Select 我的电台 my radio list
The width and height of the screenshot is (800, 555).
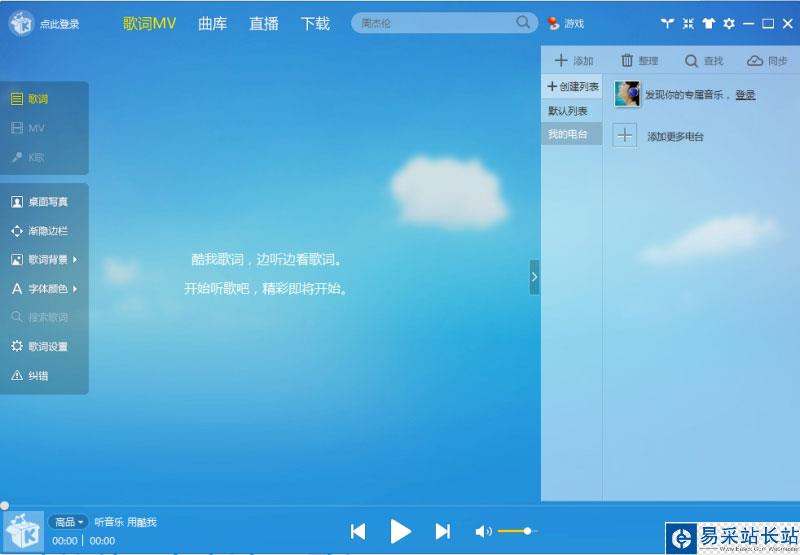(572, 134)
